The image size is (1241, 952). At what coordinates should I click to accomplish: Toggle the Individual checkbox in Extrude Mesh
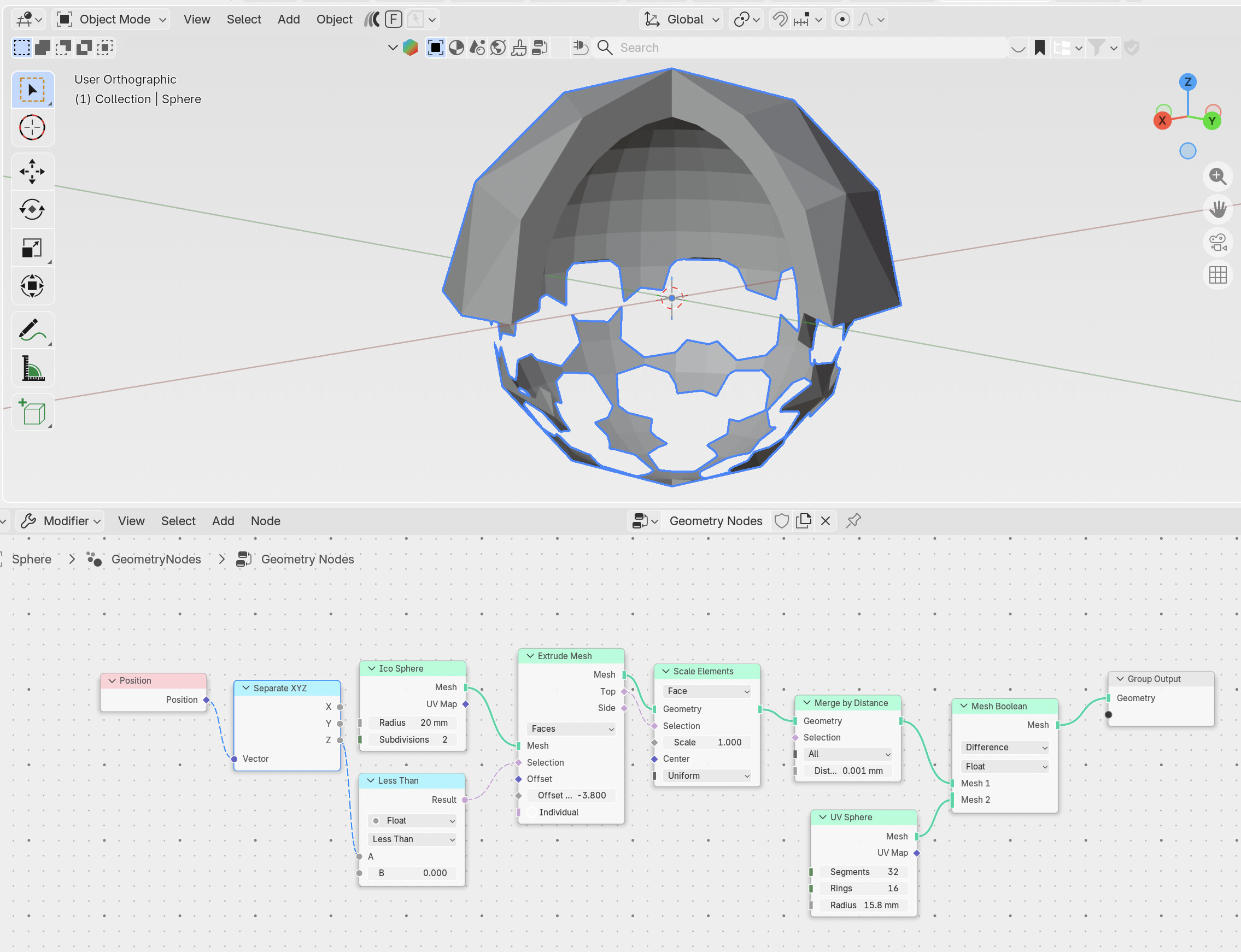point(532,812)
